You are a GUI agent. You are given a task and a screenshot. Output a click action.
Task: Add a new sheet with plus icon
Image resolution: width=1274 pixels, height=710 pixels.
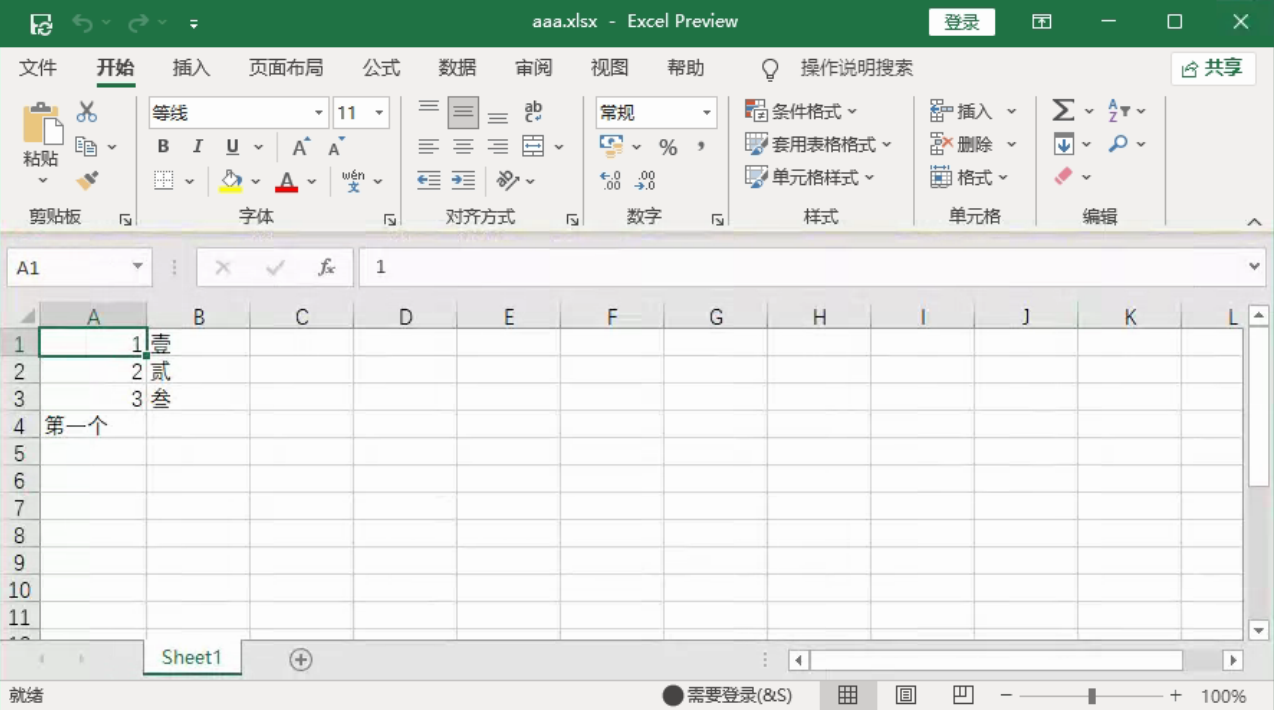301,659
